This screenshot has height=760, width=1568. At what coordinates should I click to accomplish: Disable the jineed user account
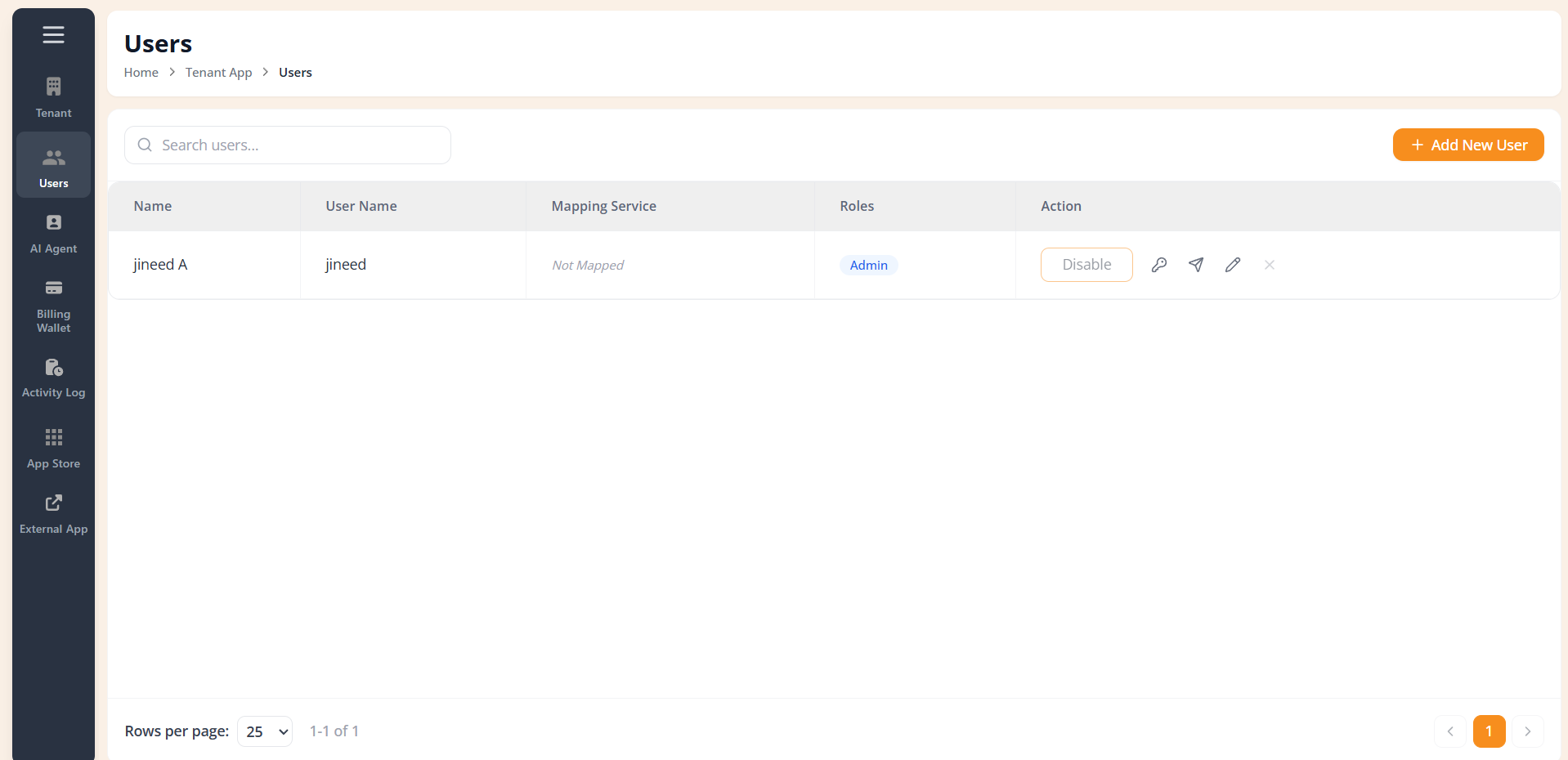1086,265
